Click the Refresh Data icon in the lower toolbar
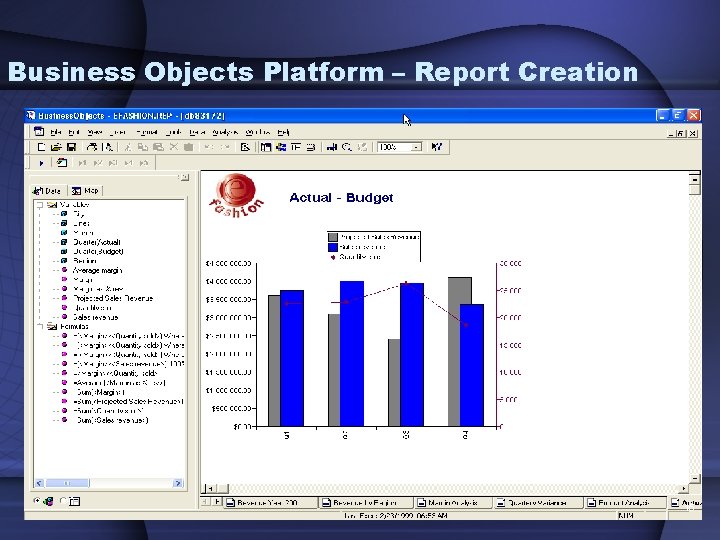The width and height of the screenshot is (720, 540). (62, 163)
